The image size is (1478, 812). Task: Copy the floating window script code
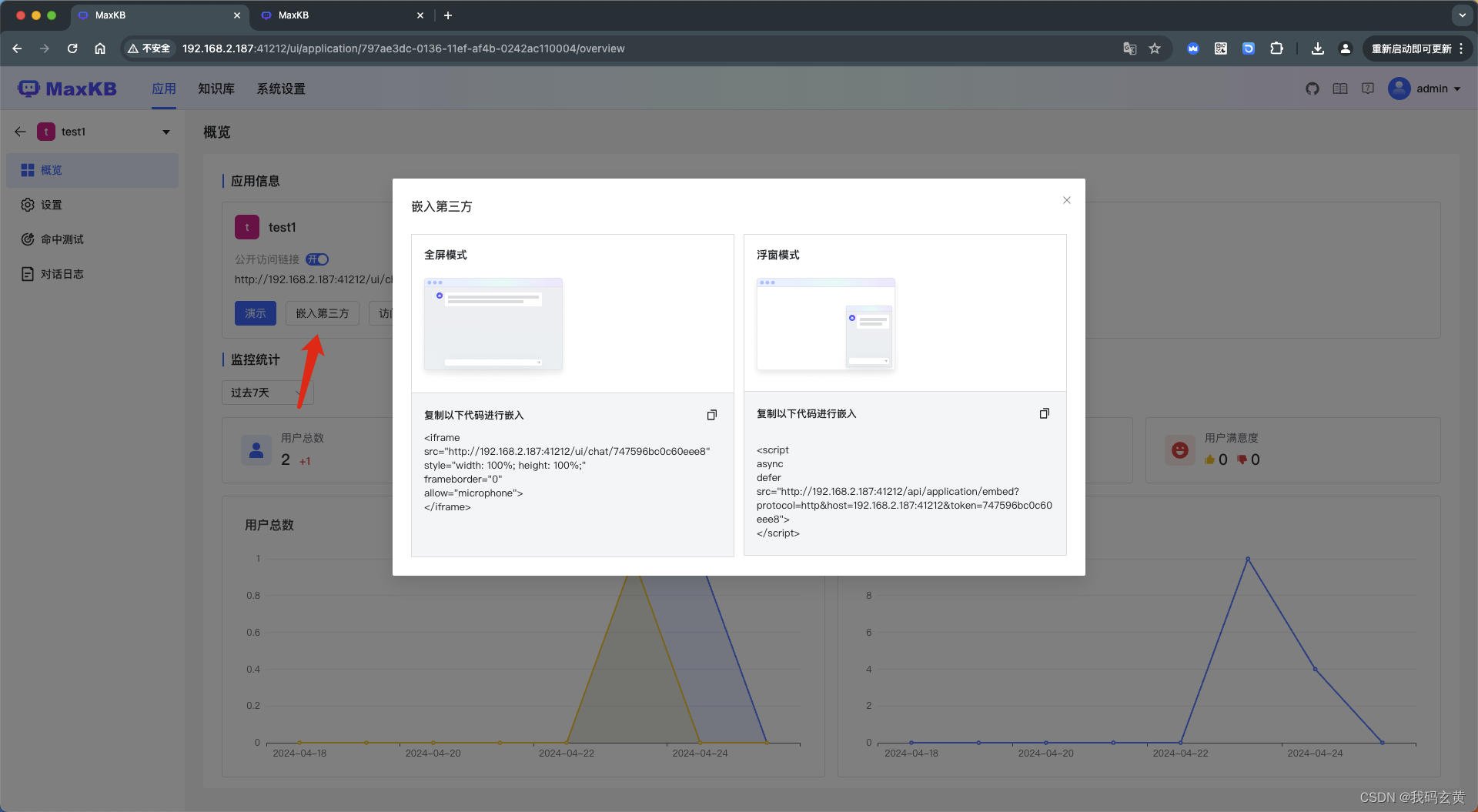[x=1045, y=413]
